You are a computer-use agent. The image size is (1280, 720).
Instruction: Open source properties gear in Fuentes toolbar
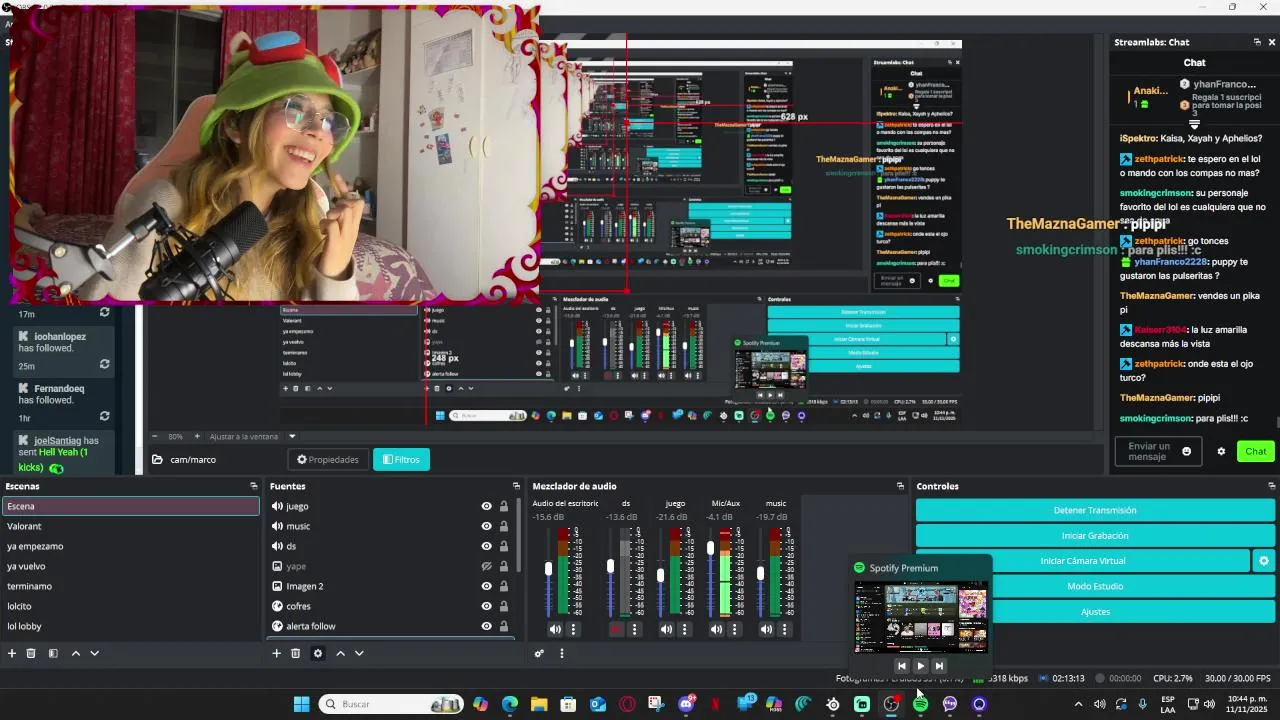point(318,653)
